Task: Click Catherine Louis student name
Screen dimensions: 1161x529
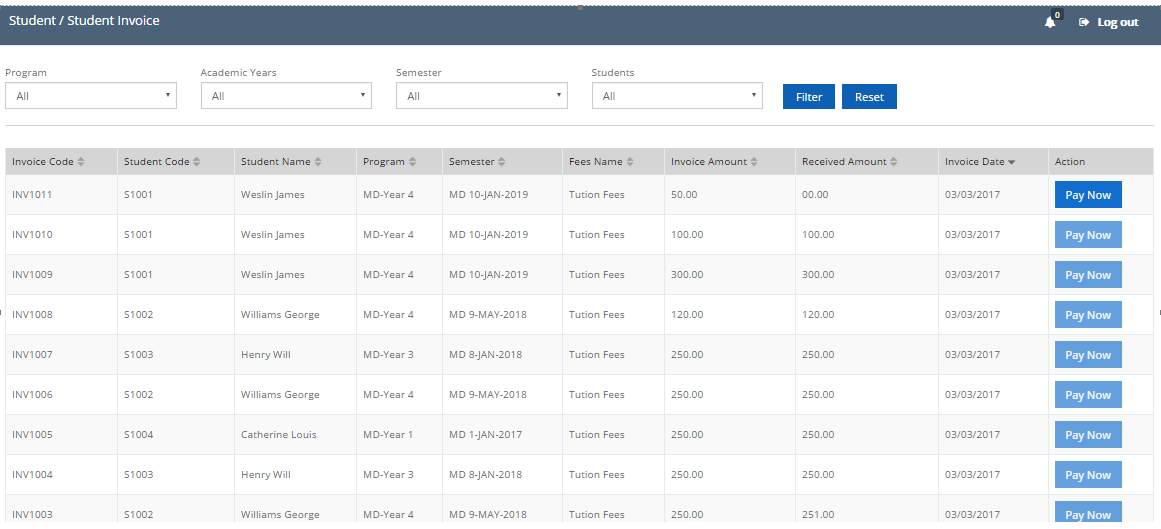Action: pos(278,435)
